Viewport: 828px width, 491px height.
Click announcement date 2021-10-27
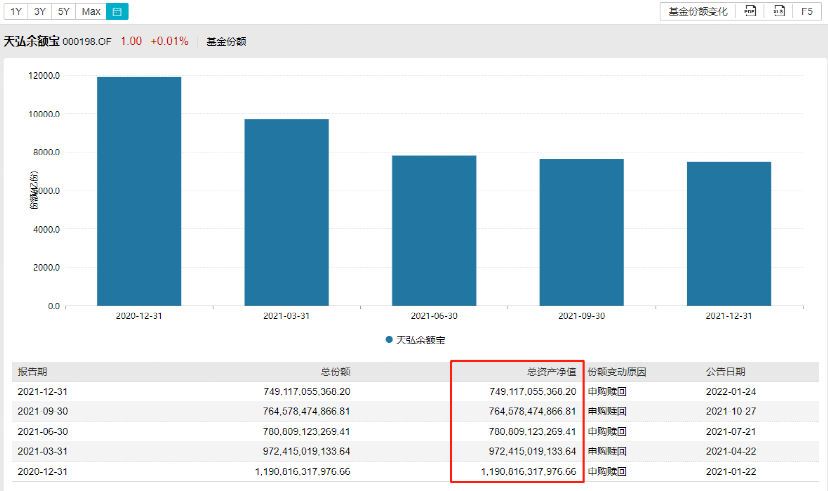(731, 411)
